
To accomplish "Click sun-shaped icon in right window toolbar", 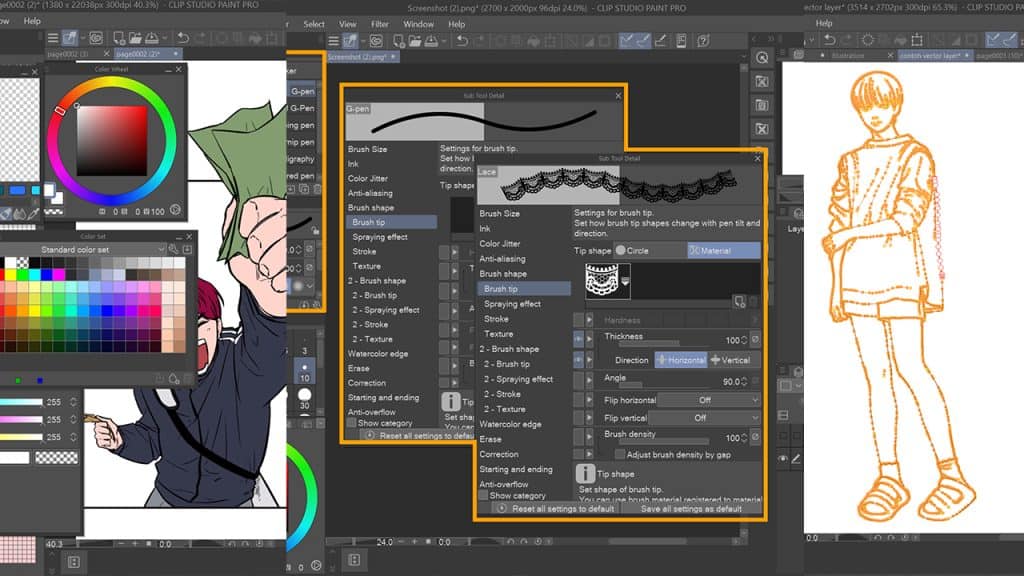I will click(x=867, y=40).
